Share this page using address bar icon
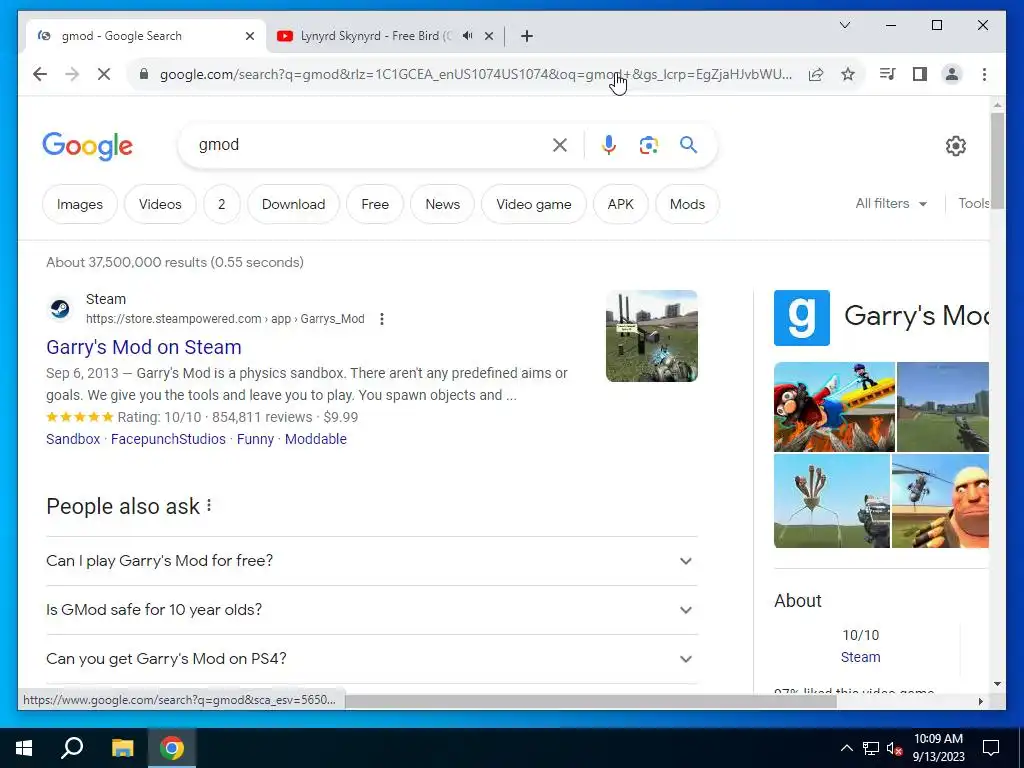 (x=816, y=74)
